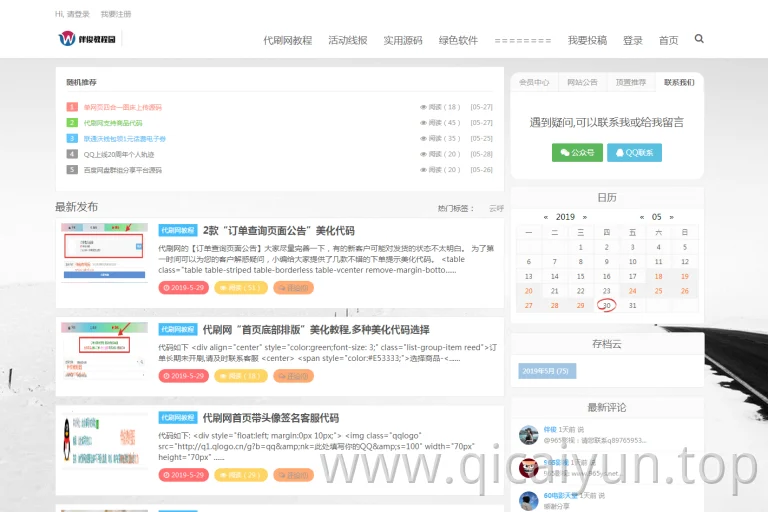This screenshot has width=768, height=512.
Task: Open the 2019年5月 (75) archive tag
Action: 547,371
